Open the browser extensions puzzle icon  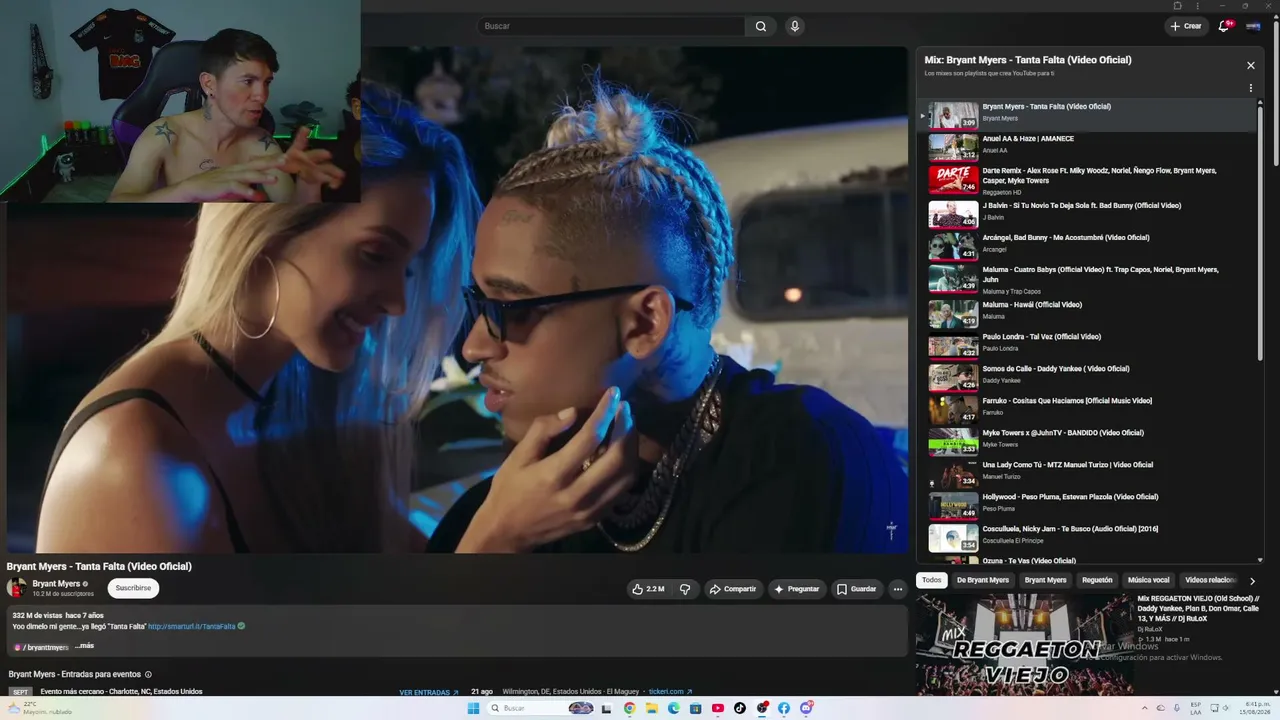[x=1177, y=5]
